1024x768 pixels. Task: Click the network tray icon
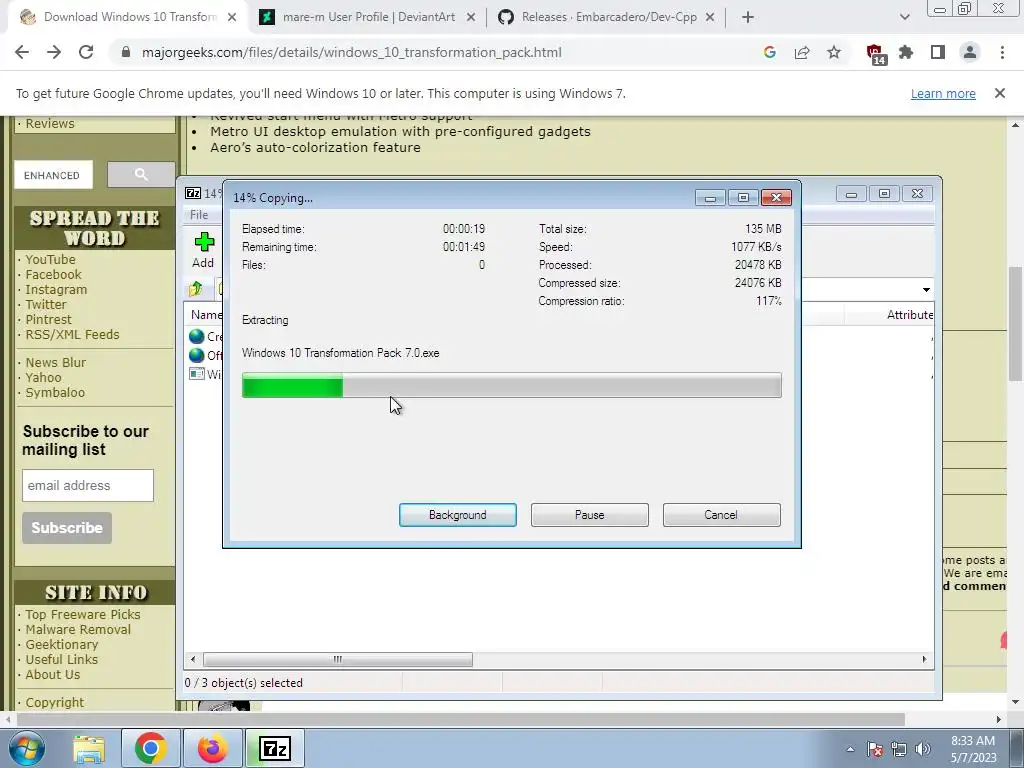pyautogui.click(x=899, y=749)
